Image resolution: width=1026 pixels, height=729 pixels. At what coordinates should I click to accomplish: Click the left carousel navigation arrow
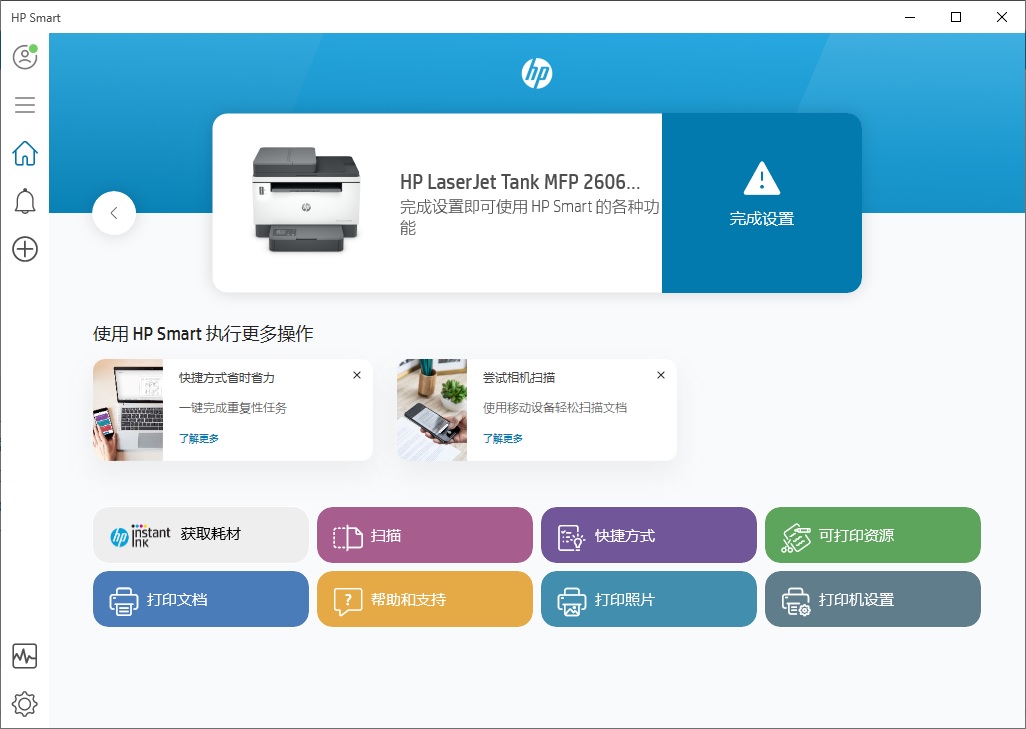[x=113, y=213]
